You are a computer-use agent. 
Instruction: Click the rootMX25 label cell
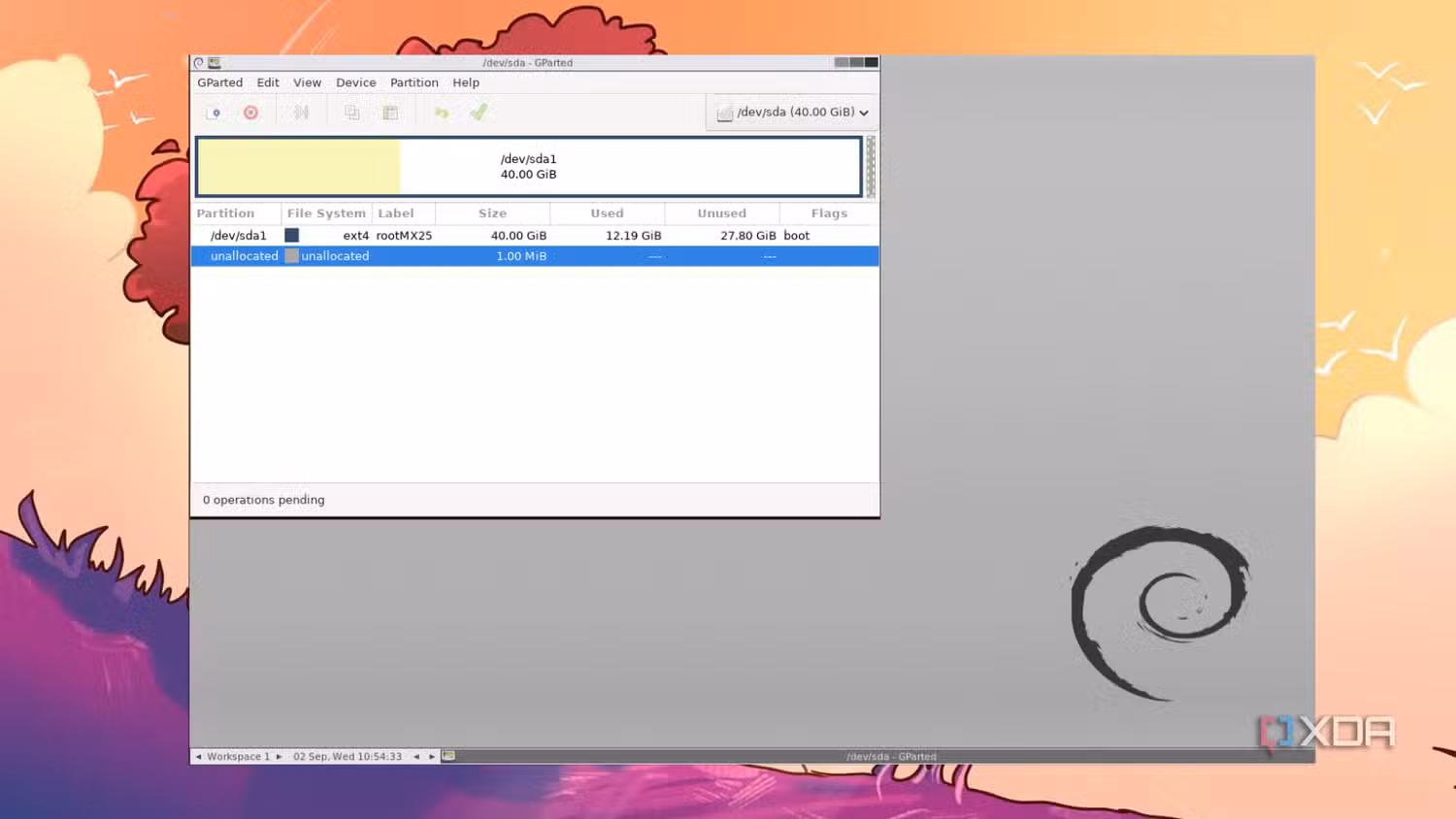coord(404,236)
